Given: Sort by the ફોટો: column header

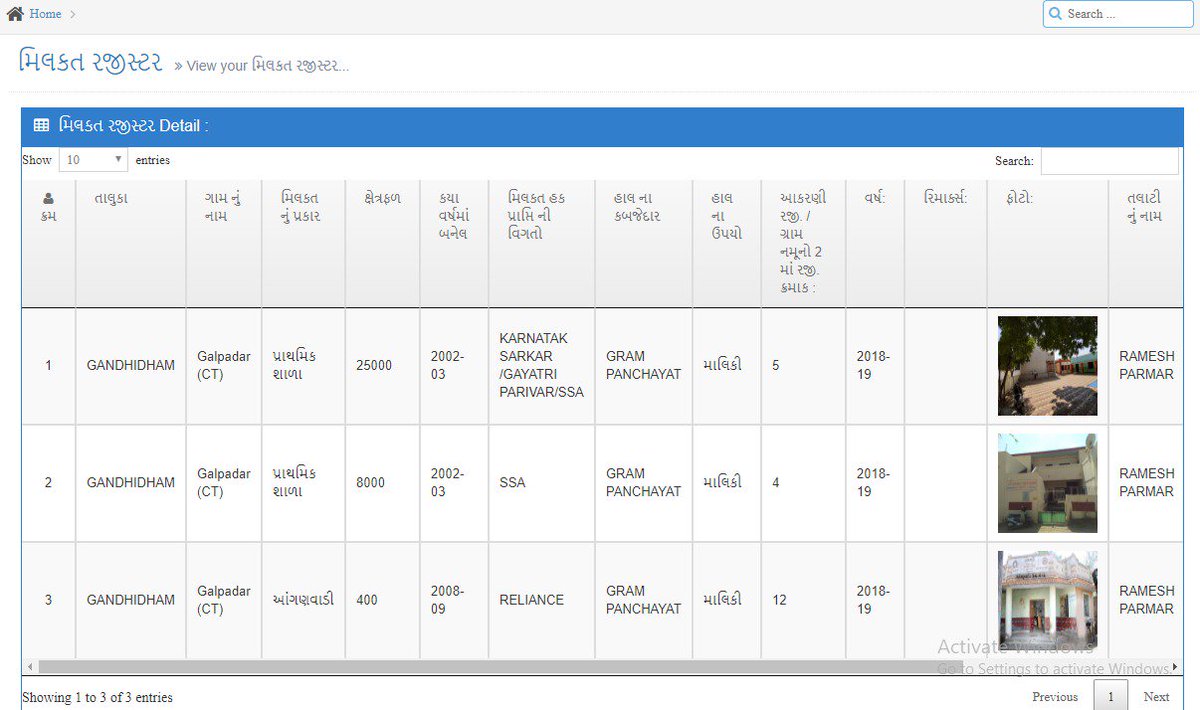Looking at the screenshot, I should coord(1048,243).
